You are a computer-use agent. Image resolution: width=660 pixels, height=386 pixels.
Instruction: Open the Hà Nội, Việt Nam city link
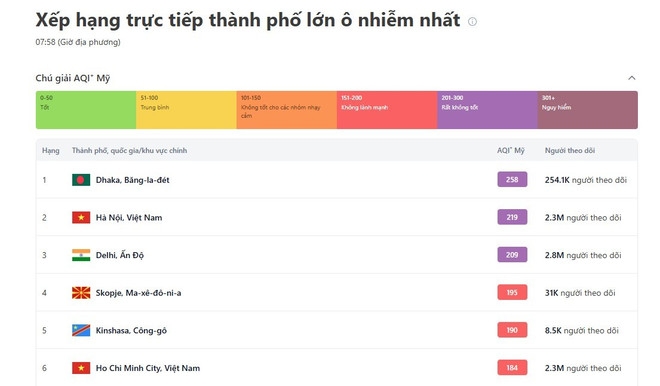(129, 218)
